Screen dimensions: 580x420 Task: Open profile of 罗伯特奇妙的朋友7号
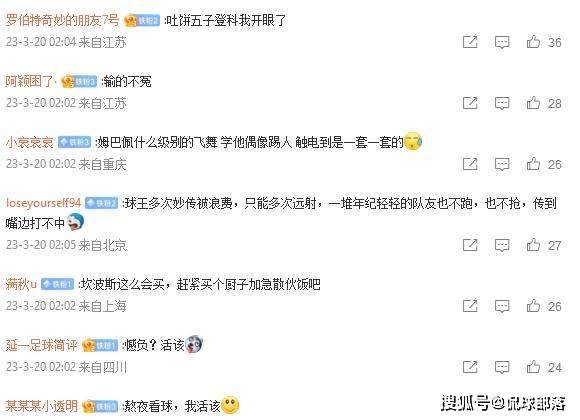(x=62, y=20)
